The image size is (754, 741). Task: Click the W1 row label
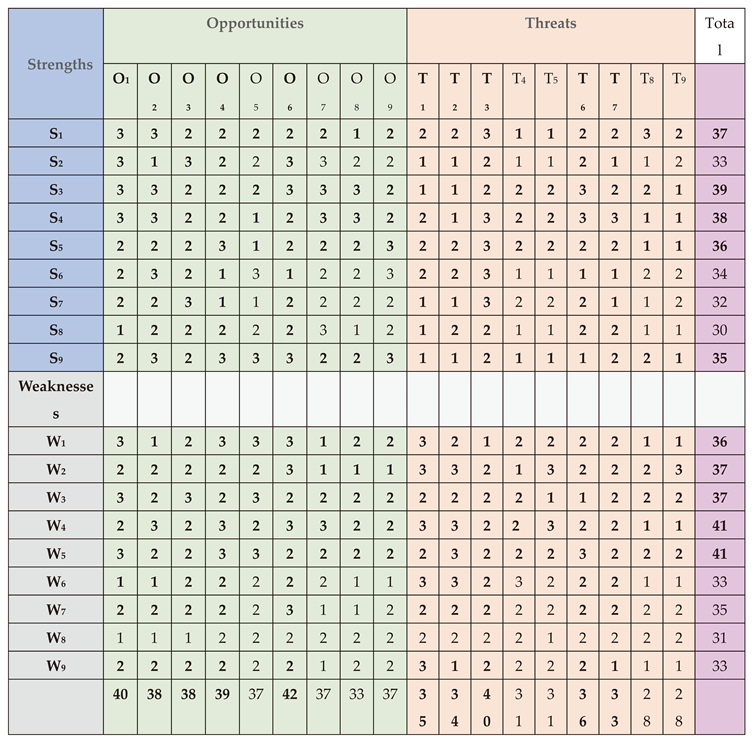[53, 442]
